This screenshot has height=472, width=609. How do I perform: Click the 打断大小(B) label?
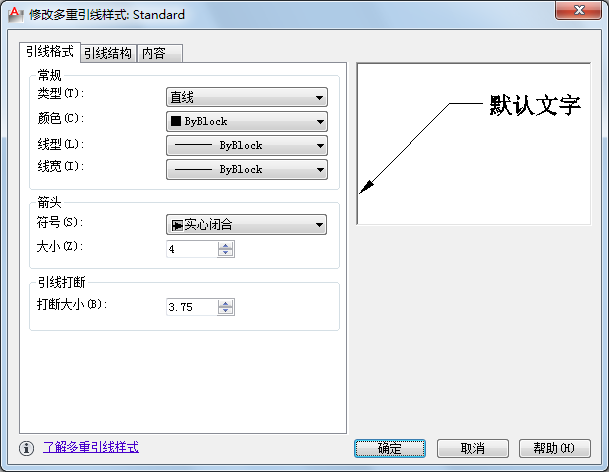pos(72,304)
